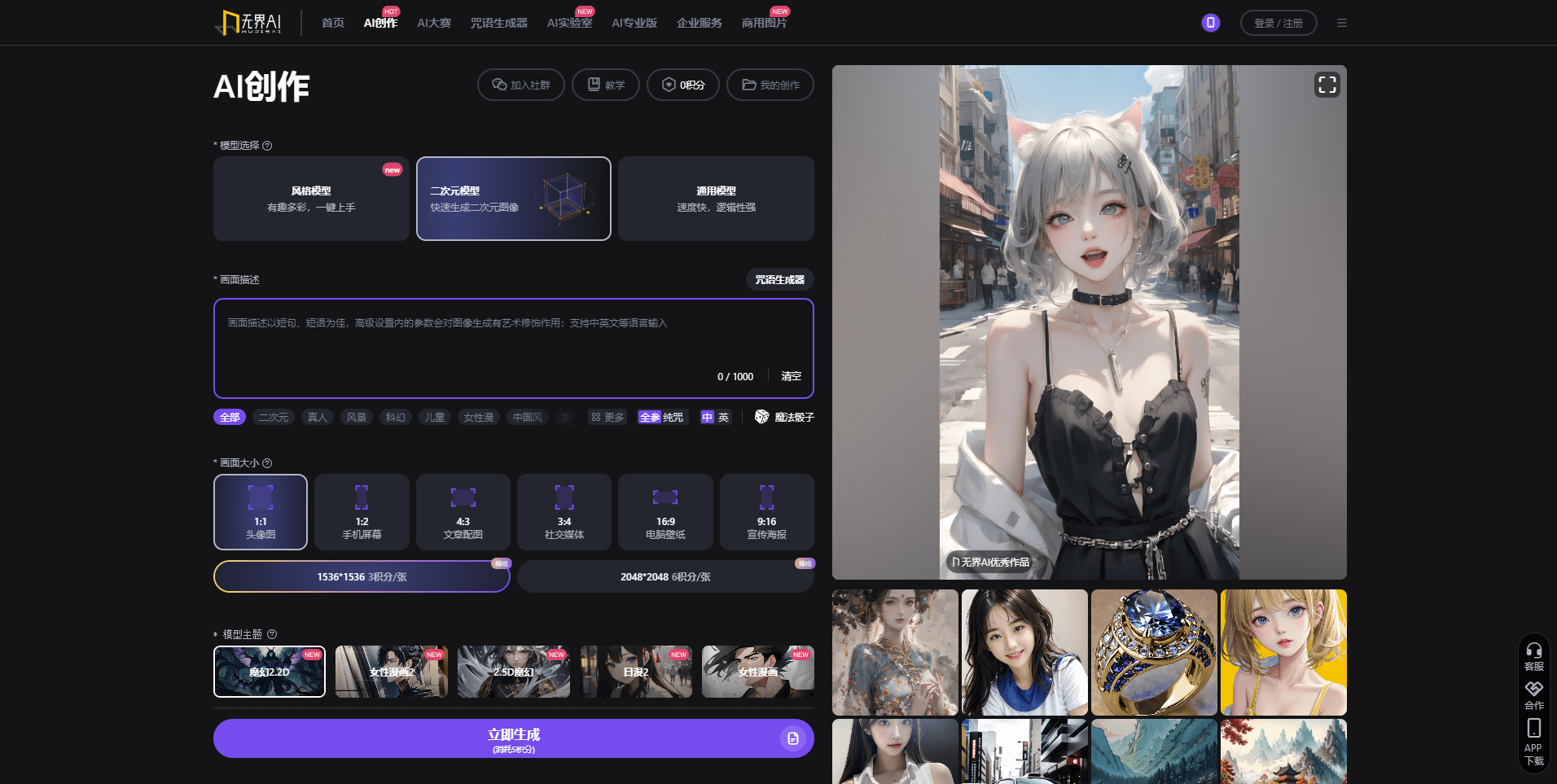1557x784 pixels.
Task: Click the purple mobile icon in the header
Action: (x=1210, y=23)
